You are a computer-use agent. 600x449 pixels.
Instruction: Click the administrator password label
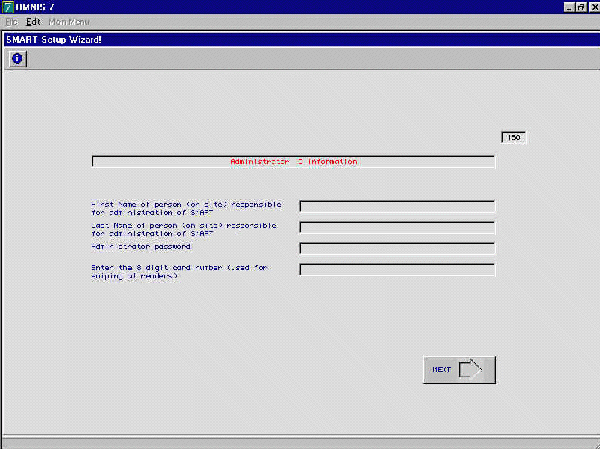click(141, 247)
